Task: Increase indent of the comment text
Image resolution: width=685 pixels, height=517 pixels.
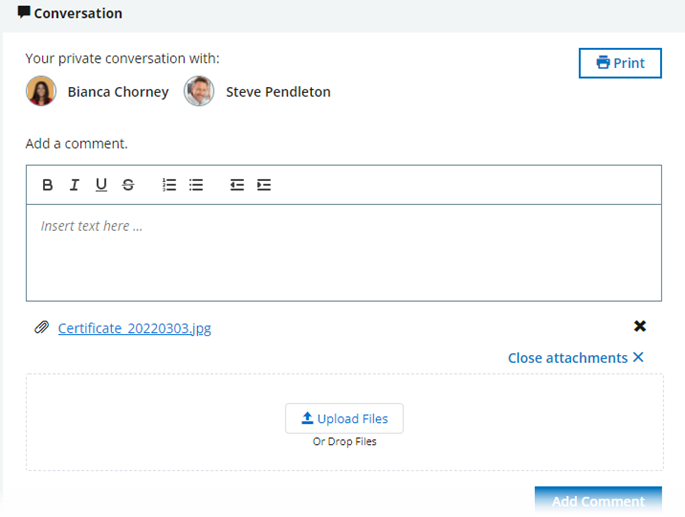Action: [x=264, y=185]
